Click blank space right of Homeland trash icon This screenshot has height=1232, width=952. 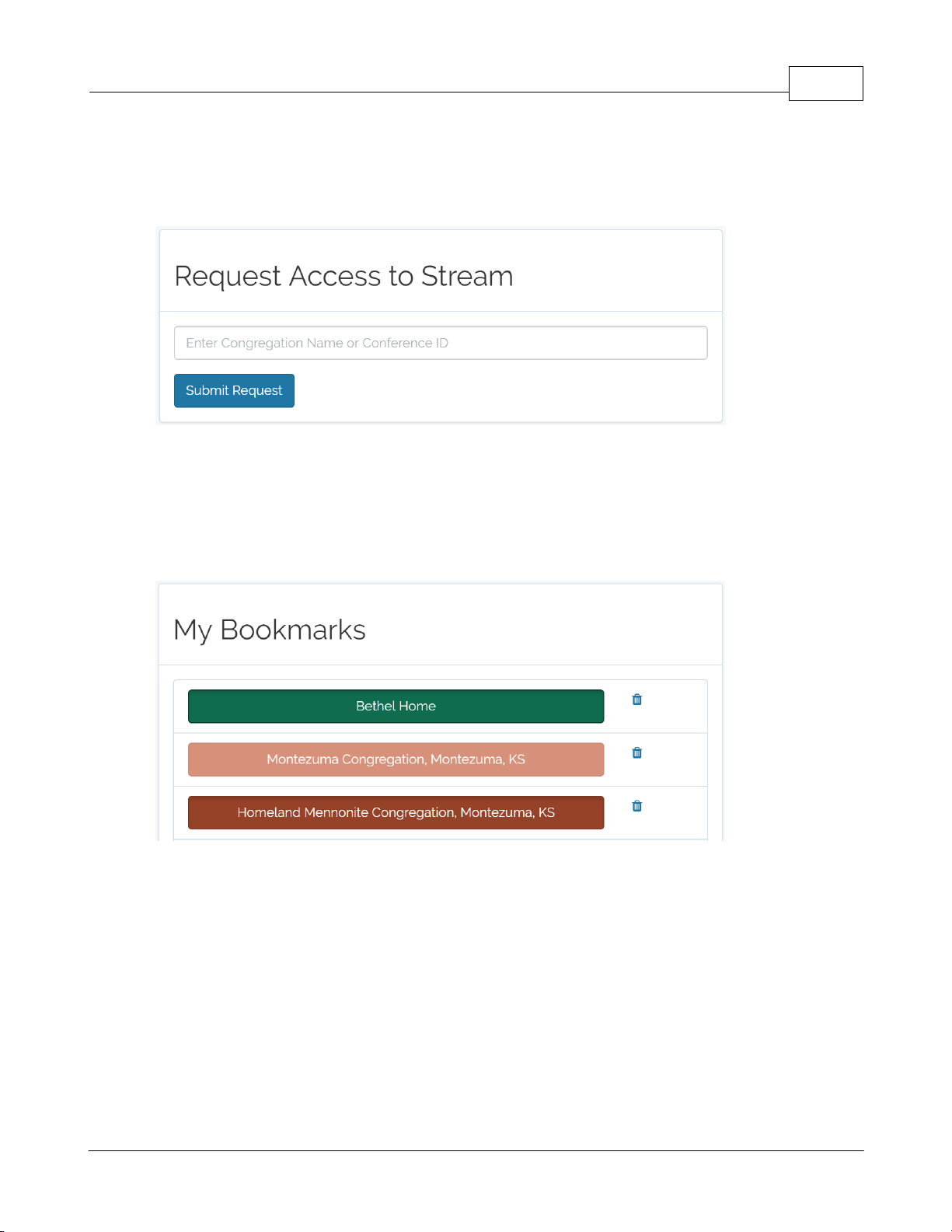(x=675, y=812)
